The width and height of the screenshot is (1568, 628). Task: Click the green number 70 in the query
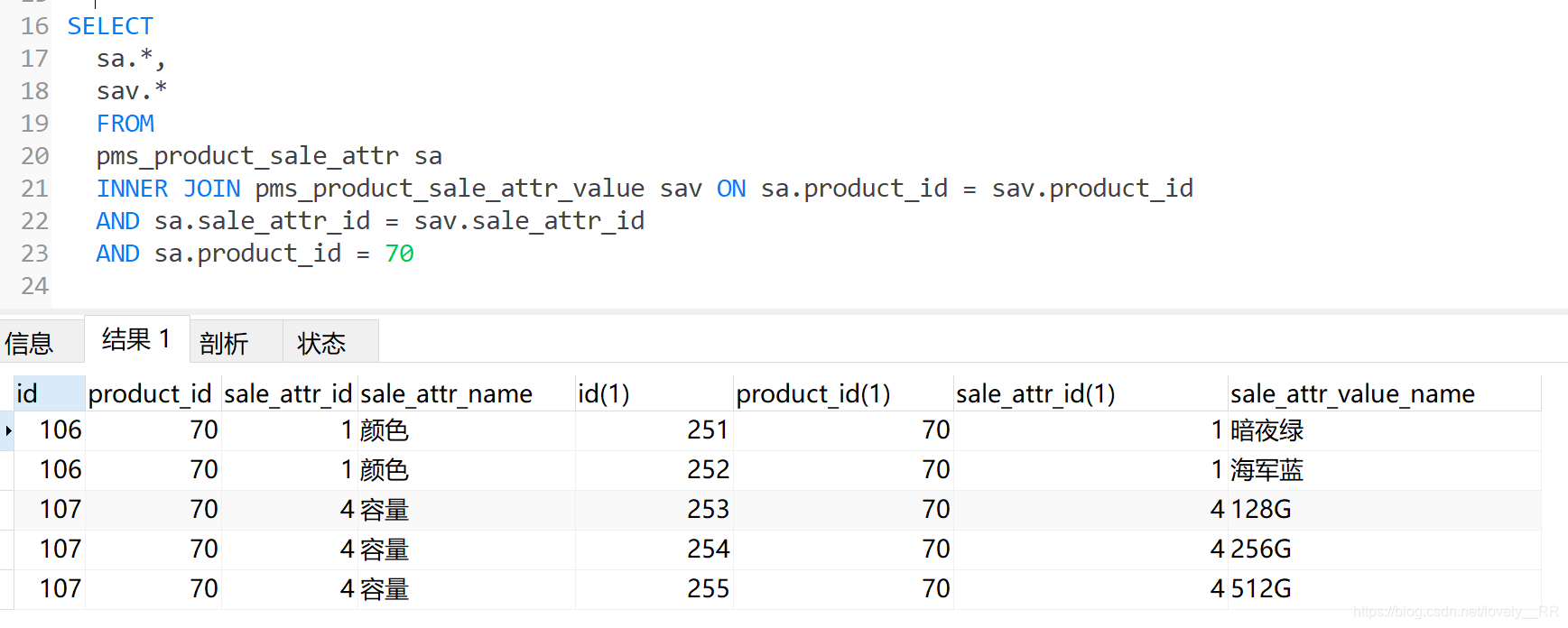(x=399, y=254)
